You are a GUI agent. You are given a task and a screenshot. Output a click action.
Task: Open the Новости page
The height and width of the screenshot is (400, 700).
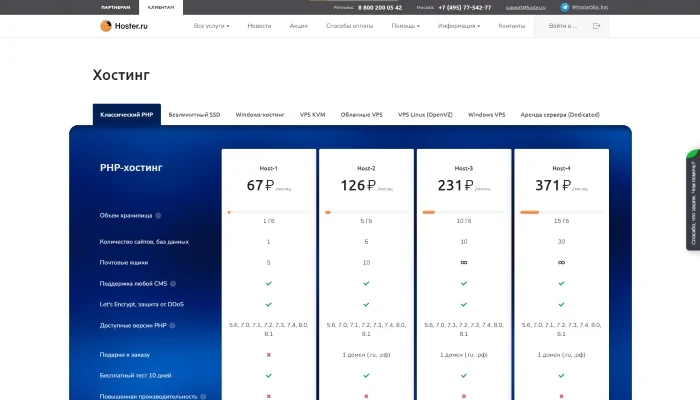coord(259,26)
